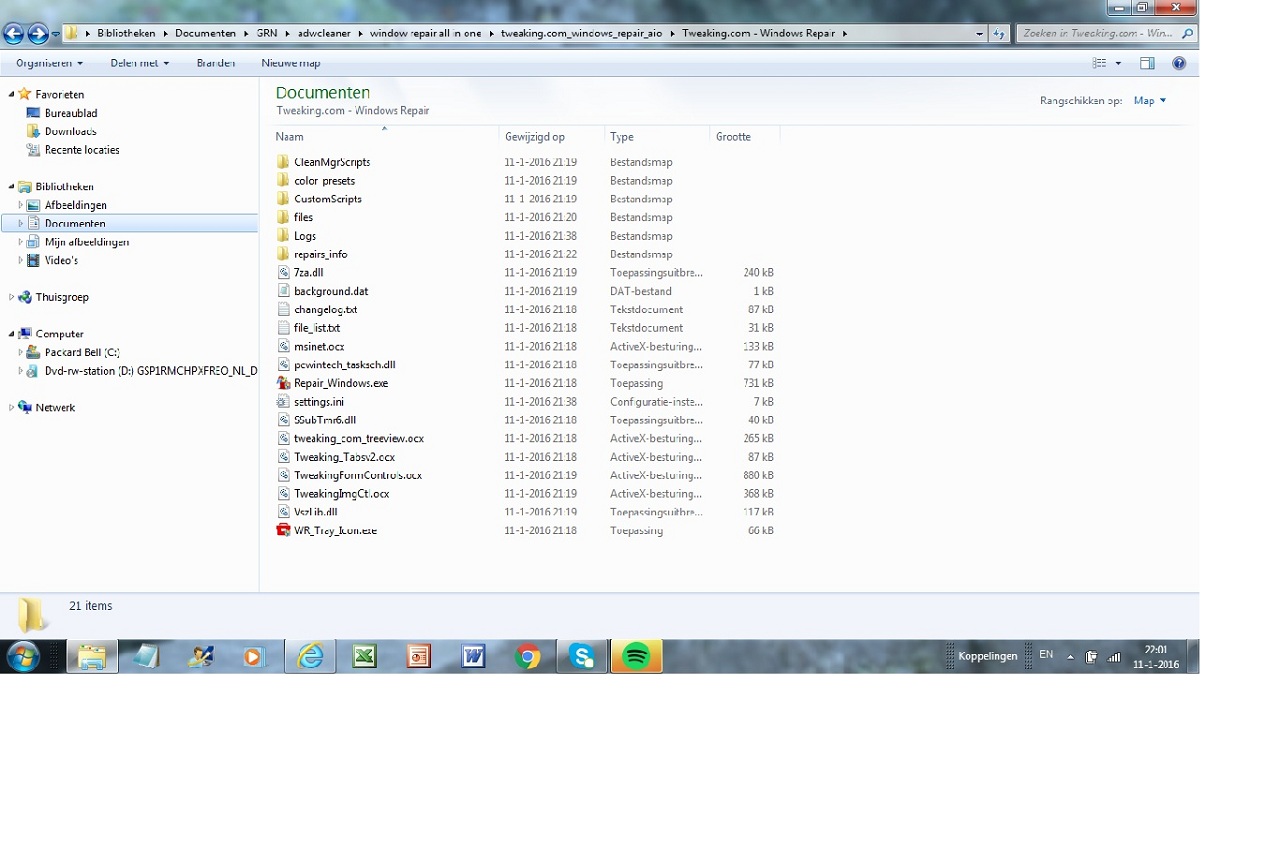Open the Video's library
The image size is (1280, 847).
tap(61, 260)
